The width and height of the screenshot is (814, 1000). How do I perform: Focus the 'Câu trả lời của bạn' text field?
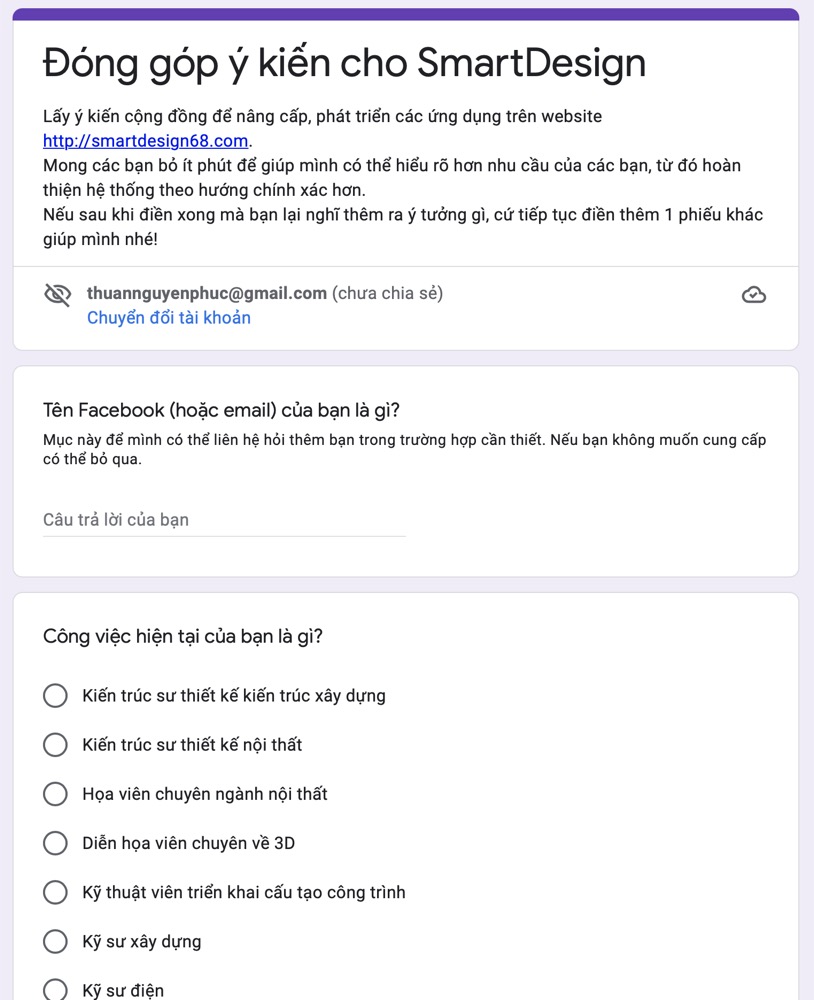point(224,520)
